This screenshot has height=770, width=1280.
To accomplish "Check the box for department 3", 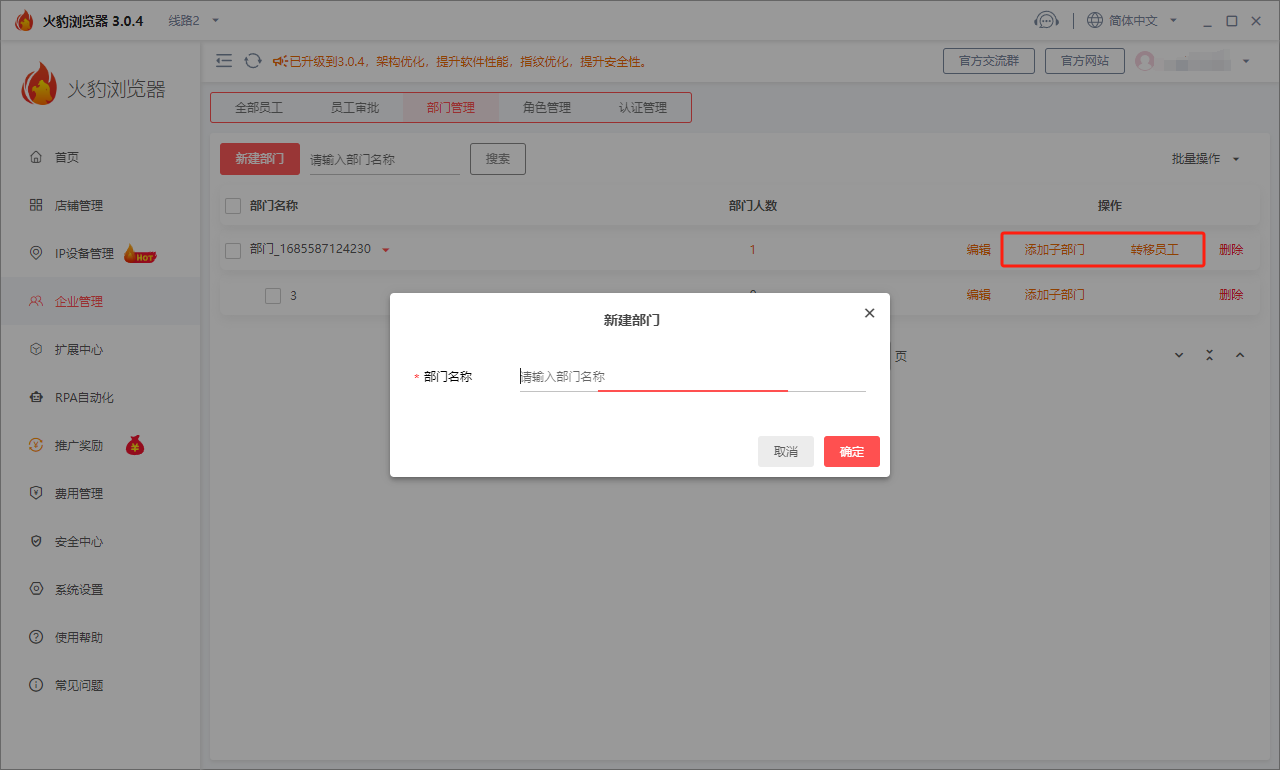I will (273, 295).
